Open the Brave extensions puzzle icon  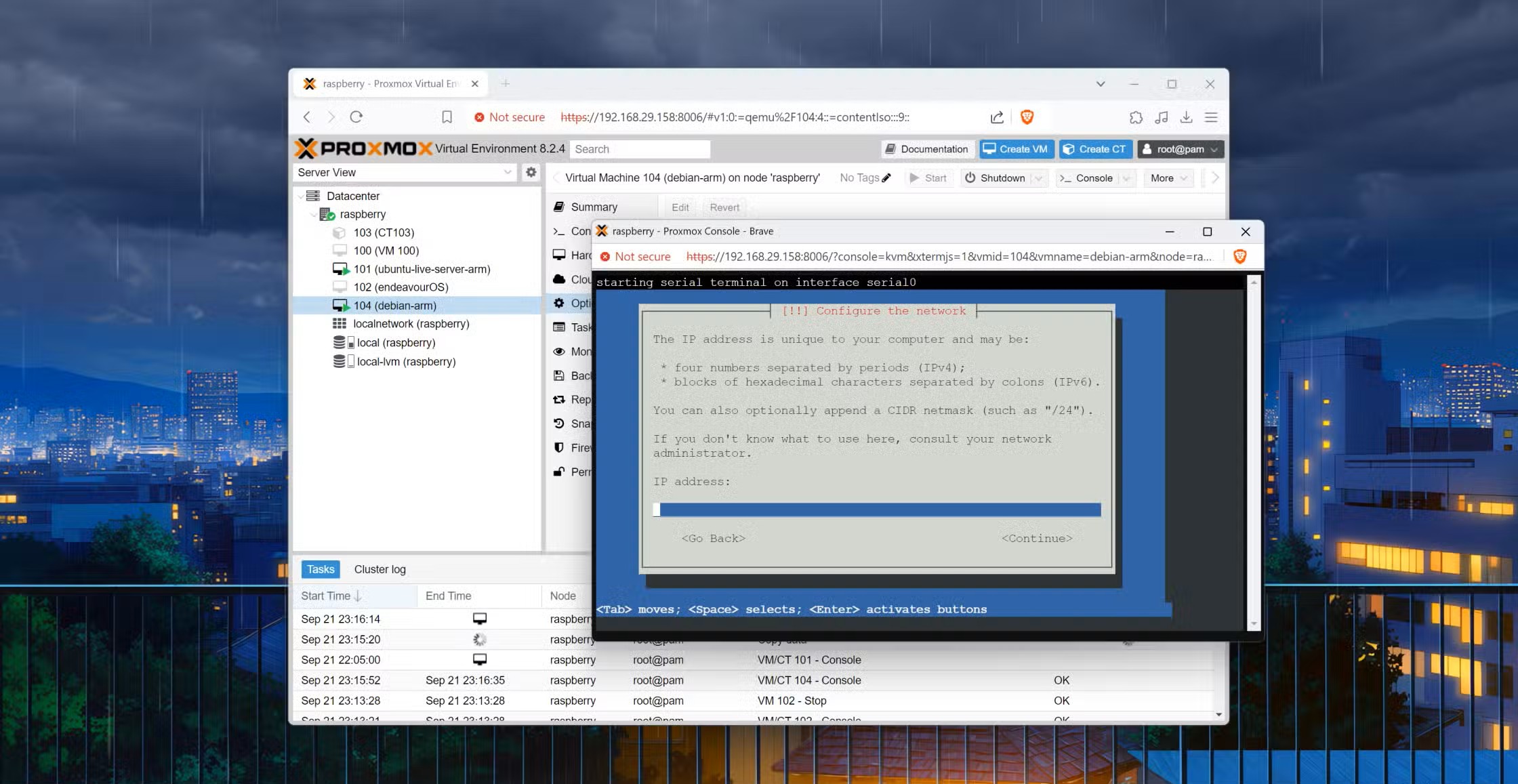(x=1136, y=117)
